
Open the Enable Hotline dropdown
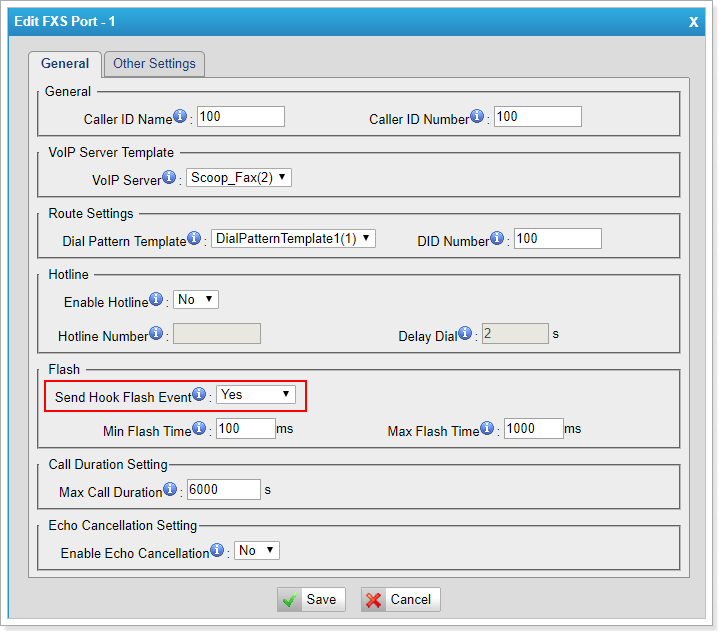pos(196,299)
